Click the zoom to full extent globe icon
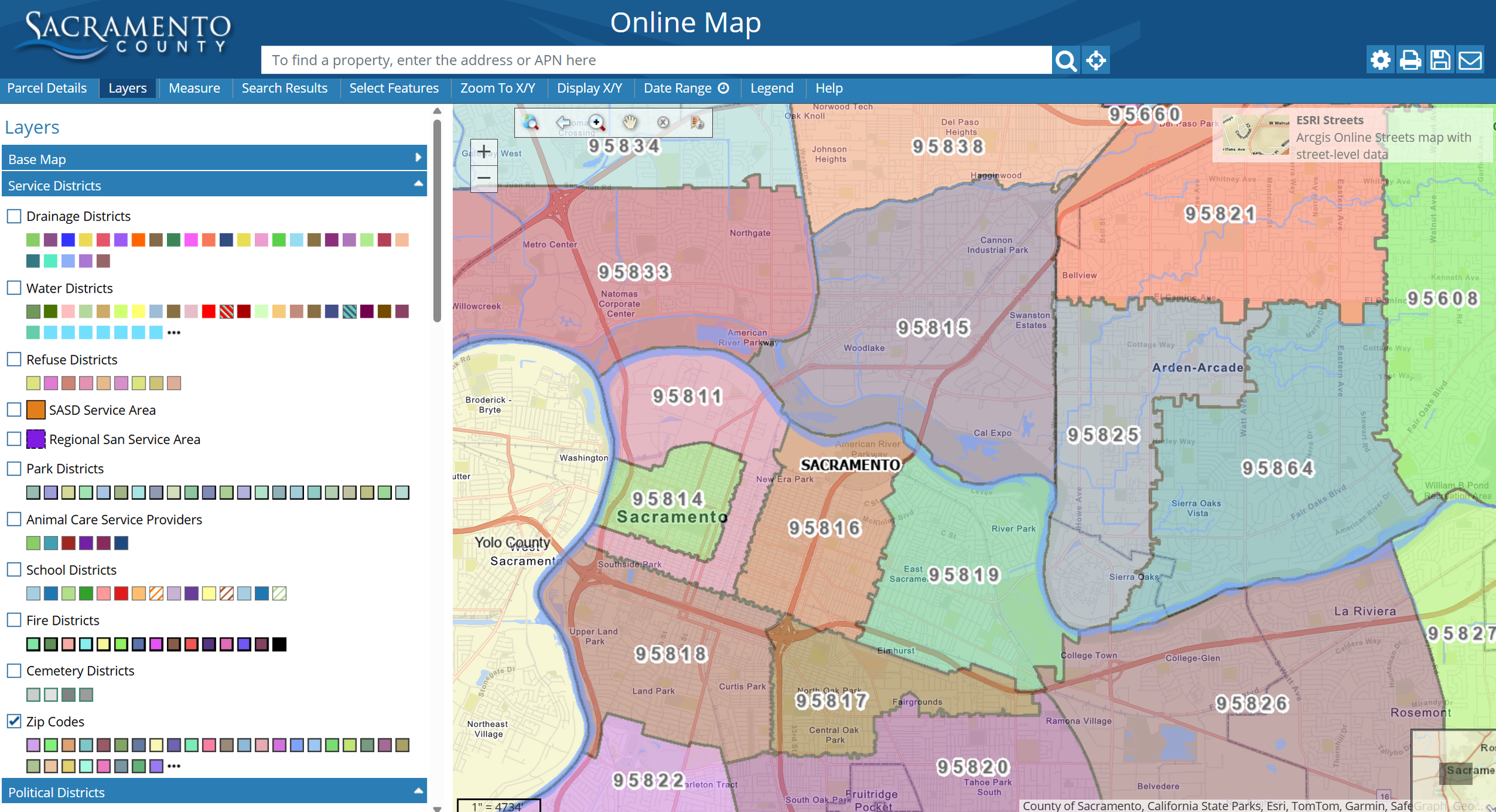The width and height of the screenshot is (1496, 812). 530,123
